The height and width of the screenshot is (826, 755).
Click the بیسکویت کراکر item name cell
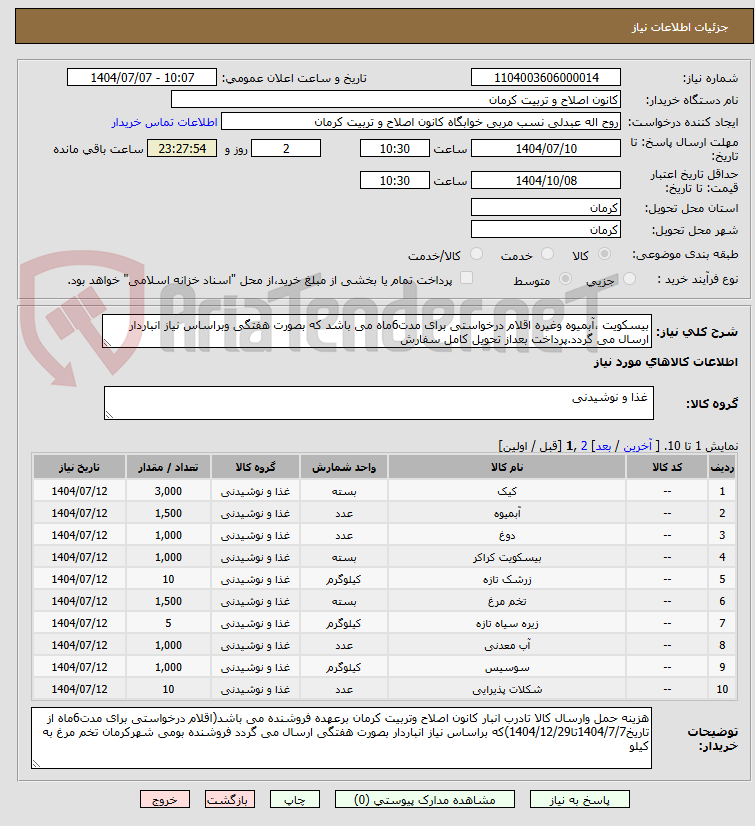coord(507,557)
